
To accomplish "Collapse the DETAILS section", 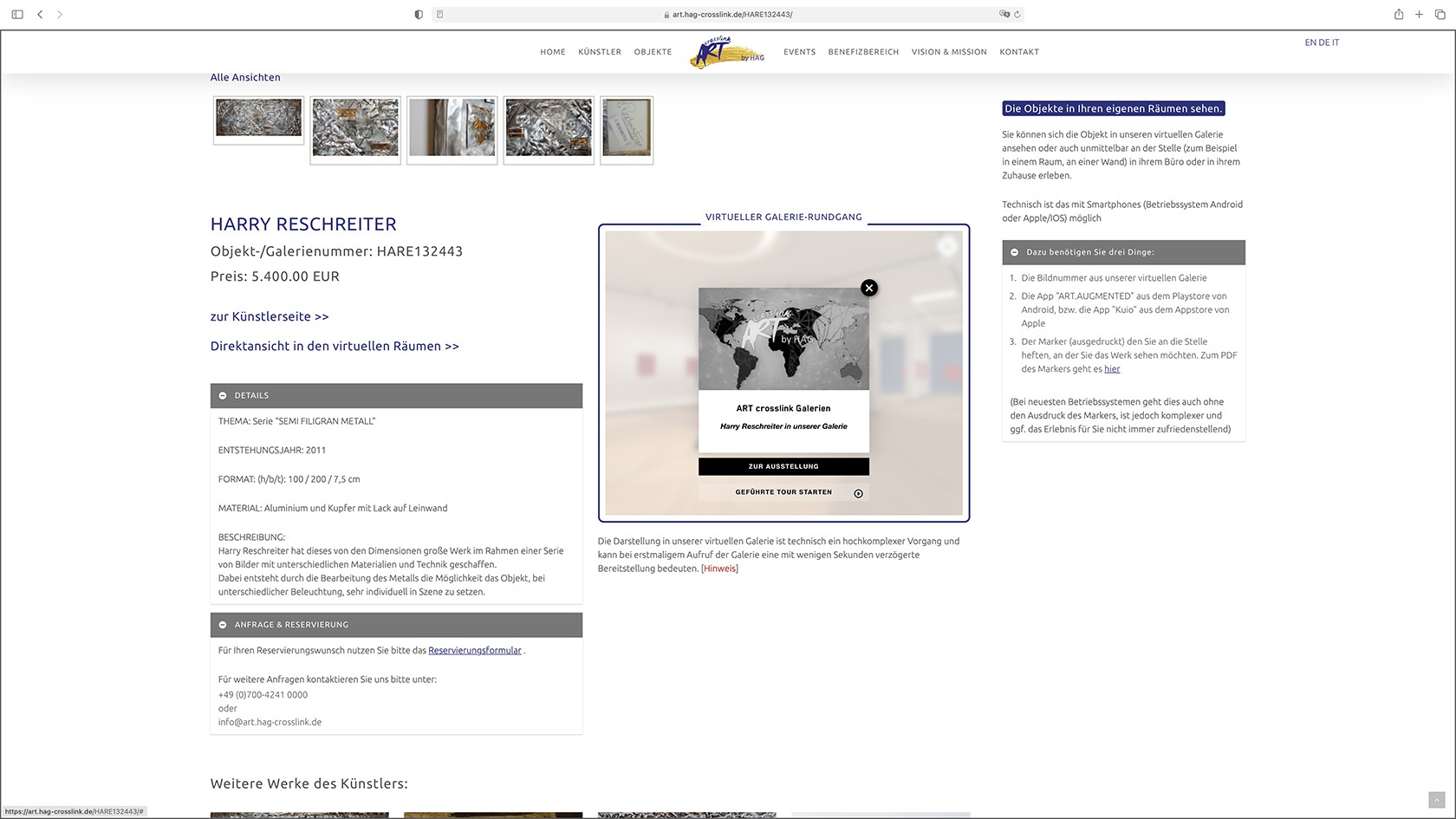I will tap(223, 396).
